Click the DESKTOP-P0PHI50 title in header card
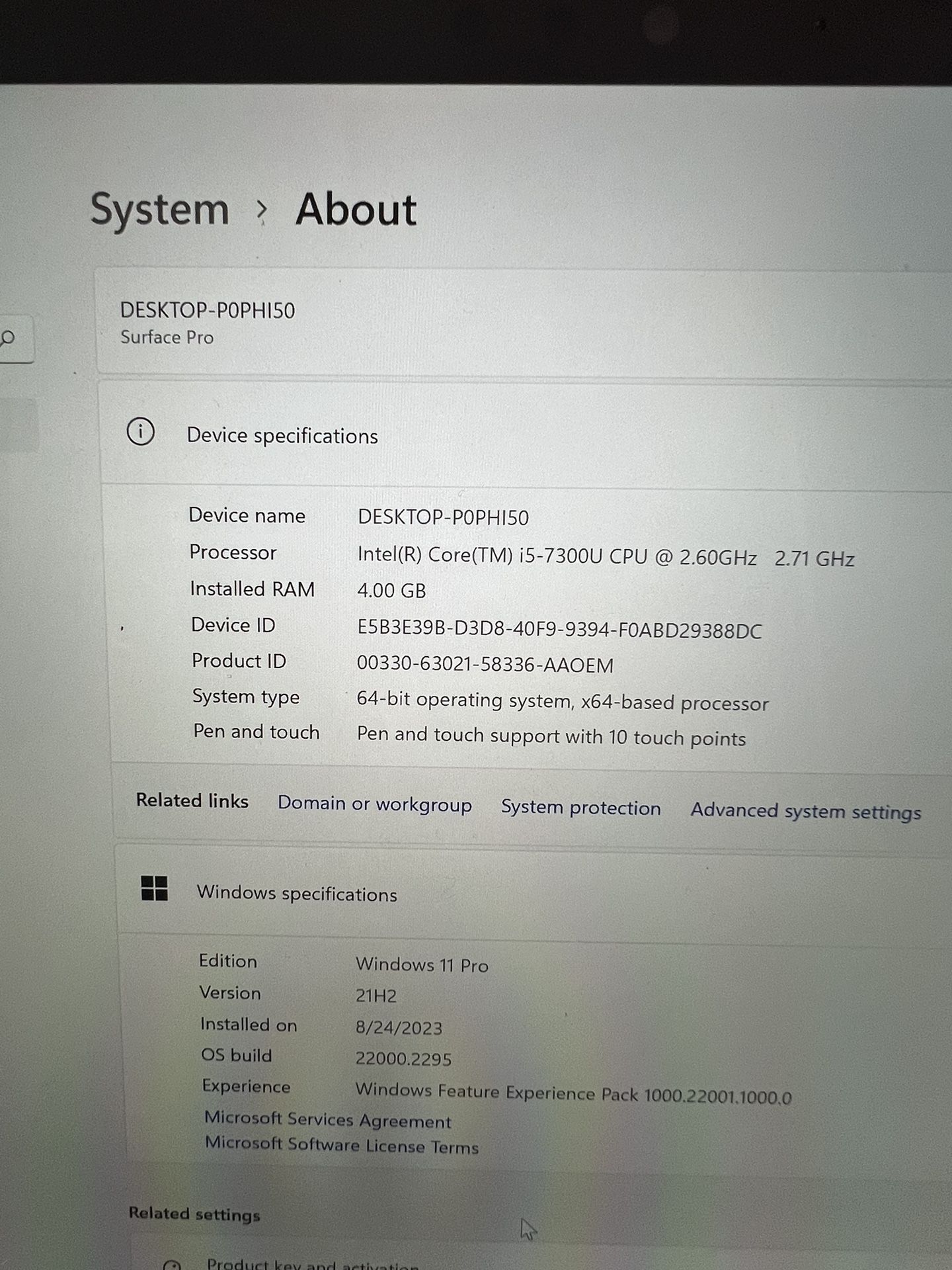952x1270 pixels. point(208,310)
